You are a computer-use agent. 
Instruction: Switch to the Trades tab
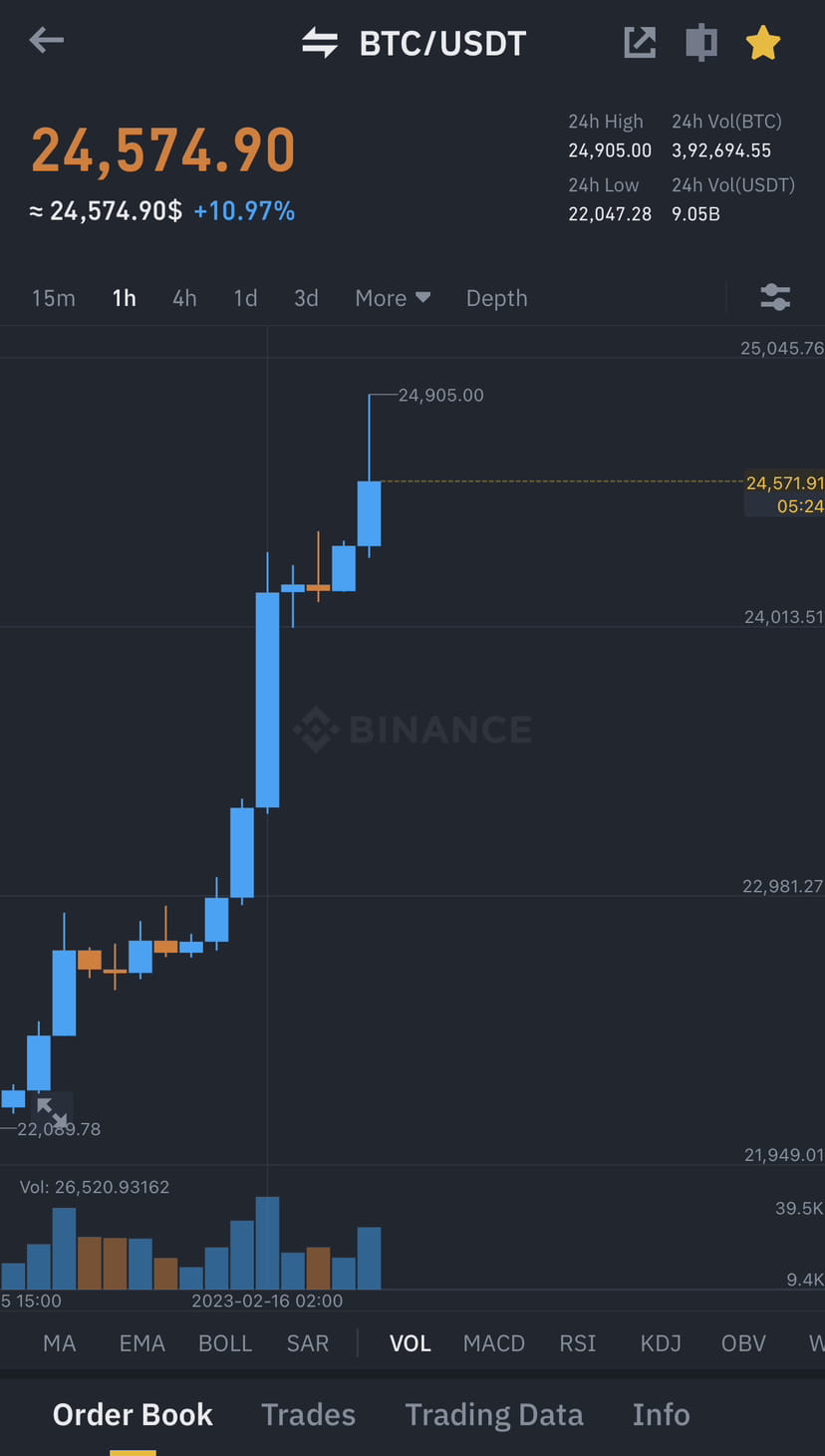(308, 1414)
